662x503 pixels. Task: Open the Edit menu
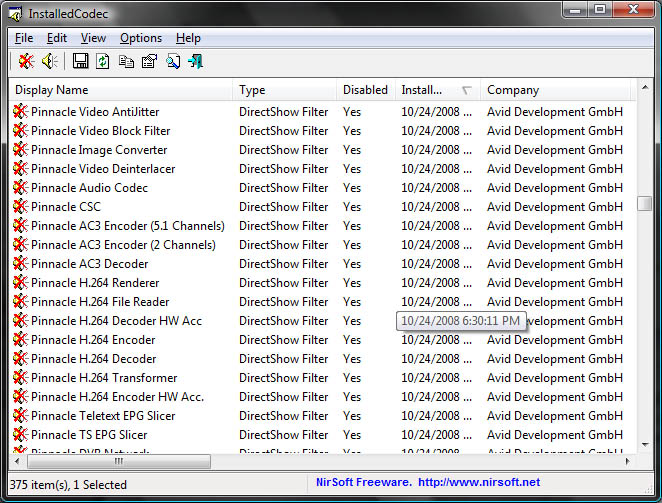click(57, 38)
